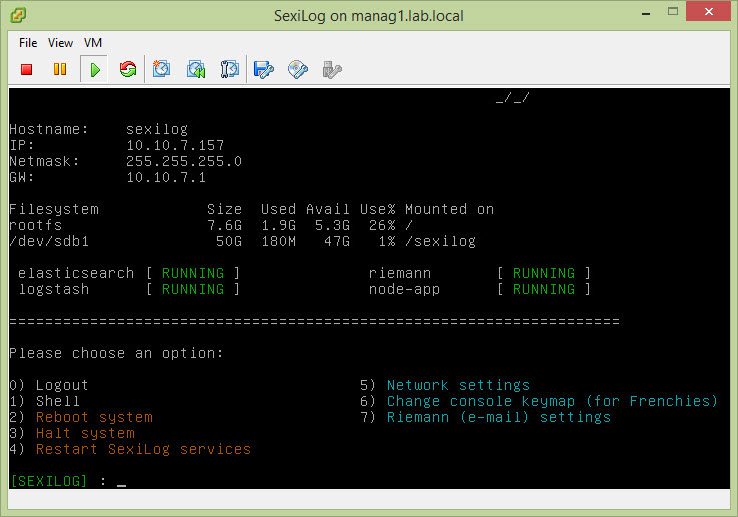Click logstash RUNNING status

click(193, 289)
